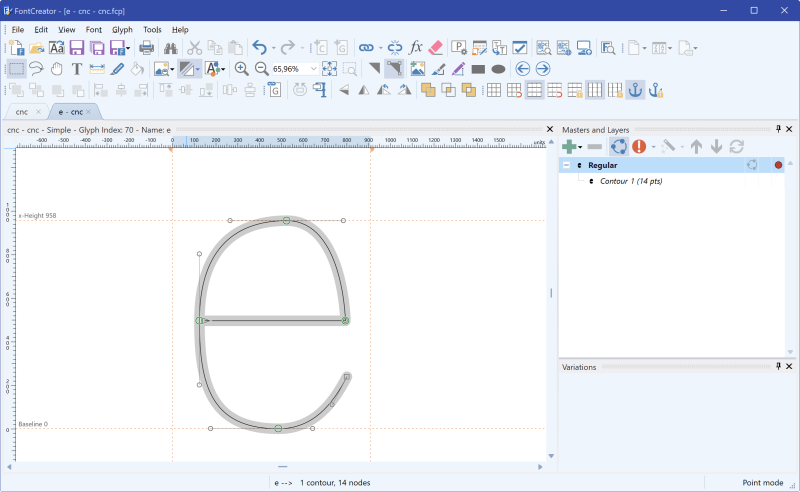This screenshot has height=492, width=800.
Task: Select the Eraser clear icon
Action: [436, 48]
